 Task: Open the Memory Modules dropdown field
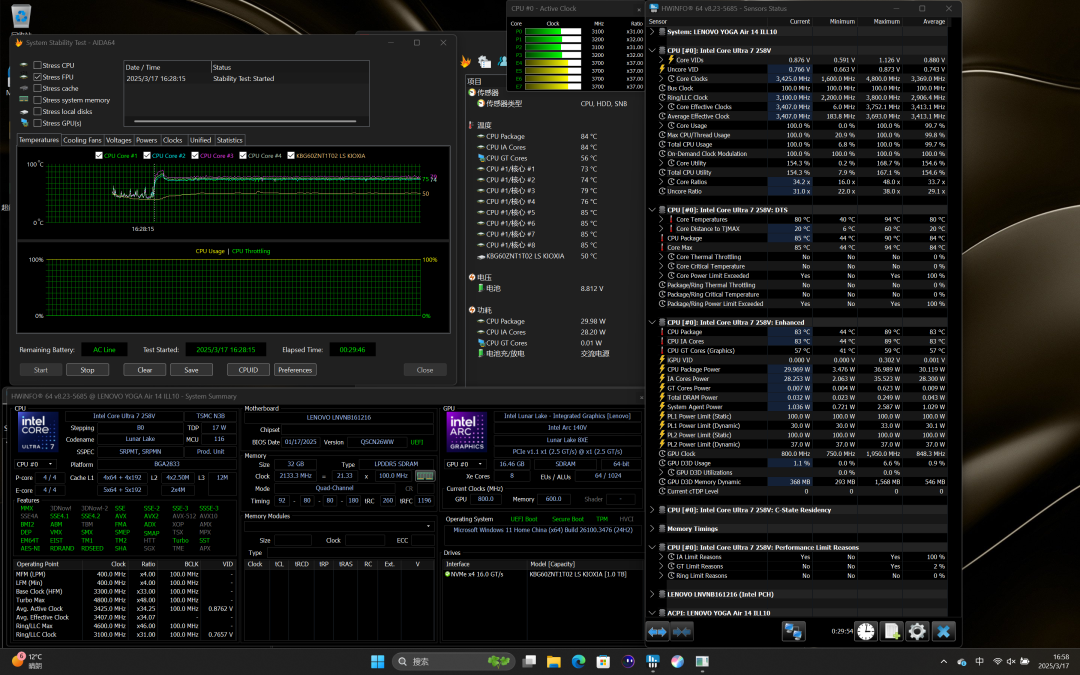[340, 526]
